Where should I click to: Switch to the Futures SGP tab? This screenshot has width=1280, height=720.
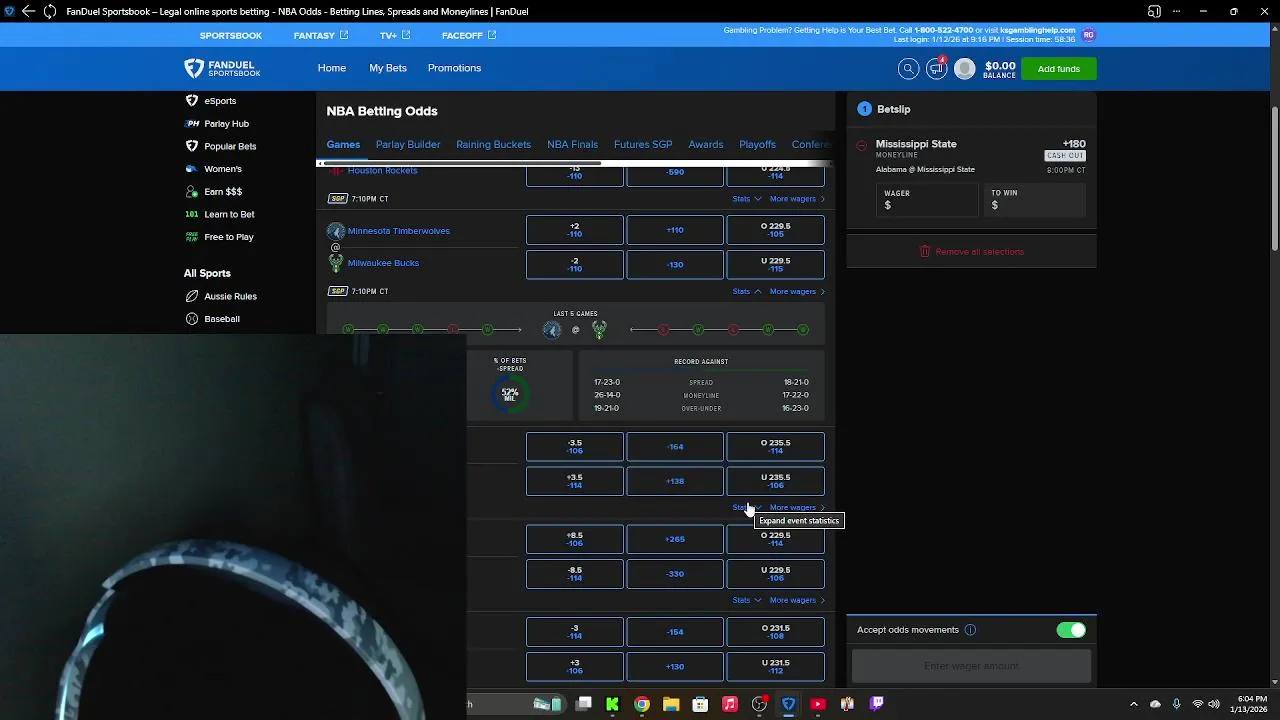point(643,144)
